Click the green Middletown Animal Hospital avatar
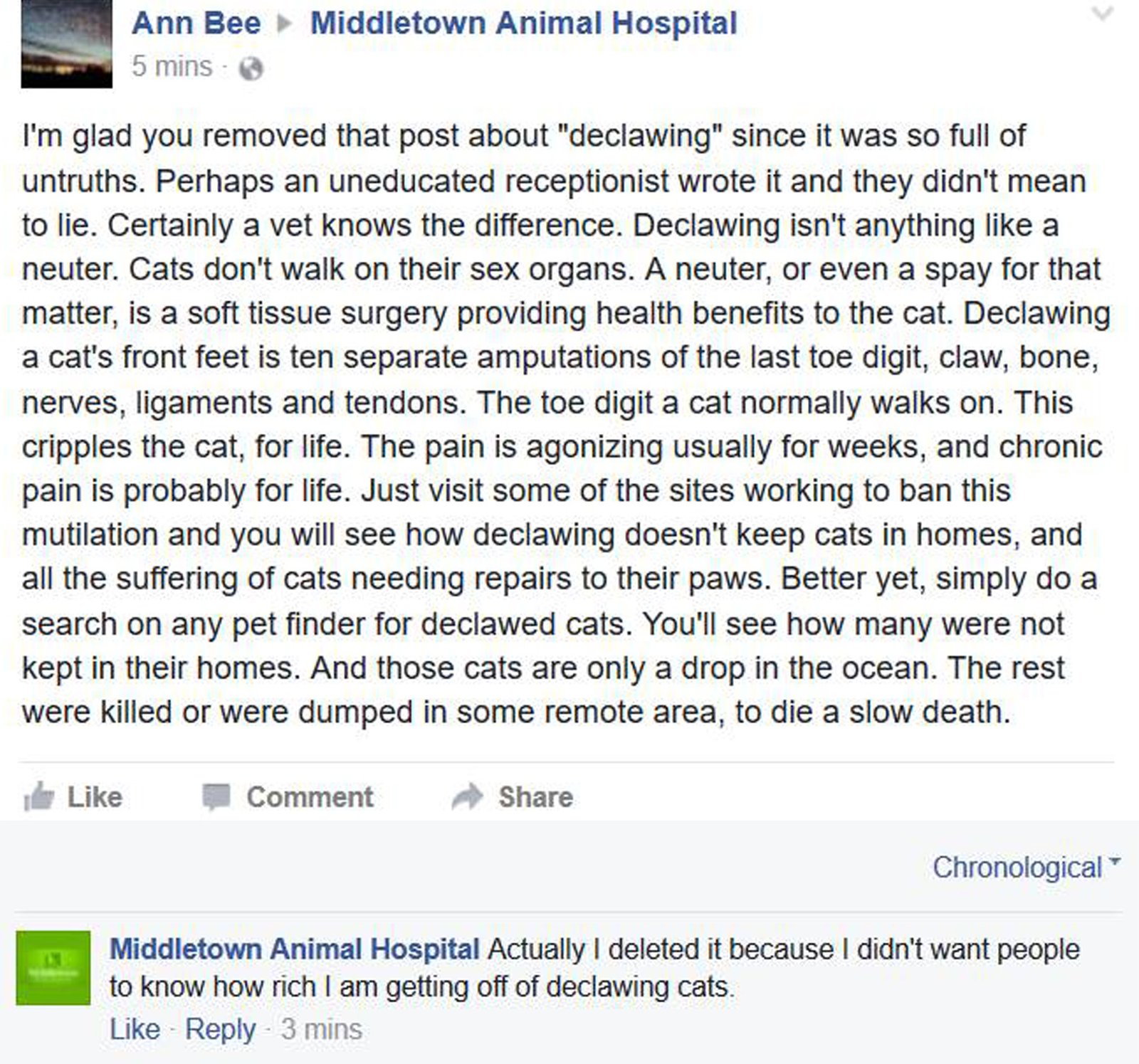Screen dimensions: 1139x1064 (x=53, y=968)
